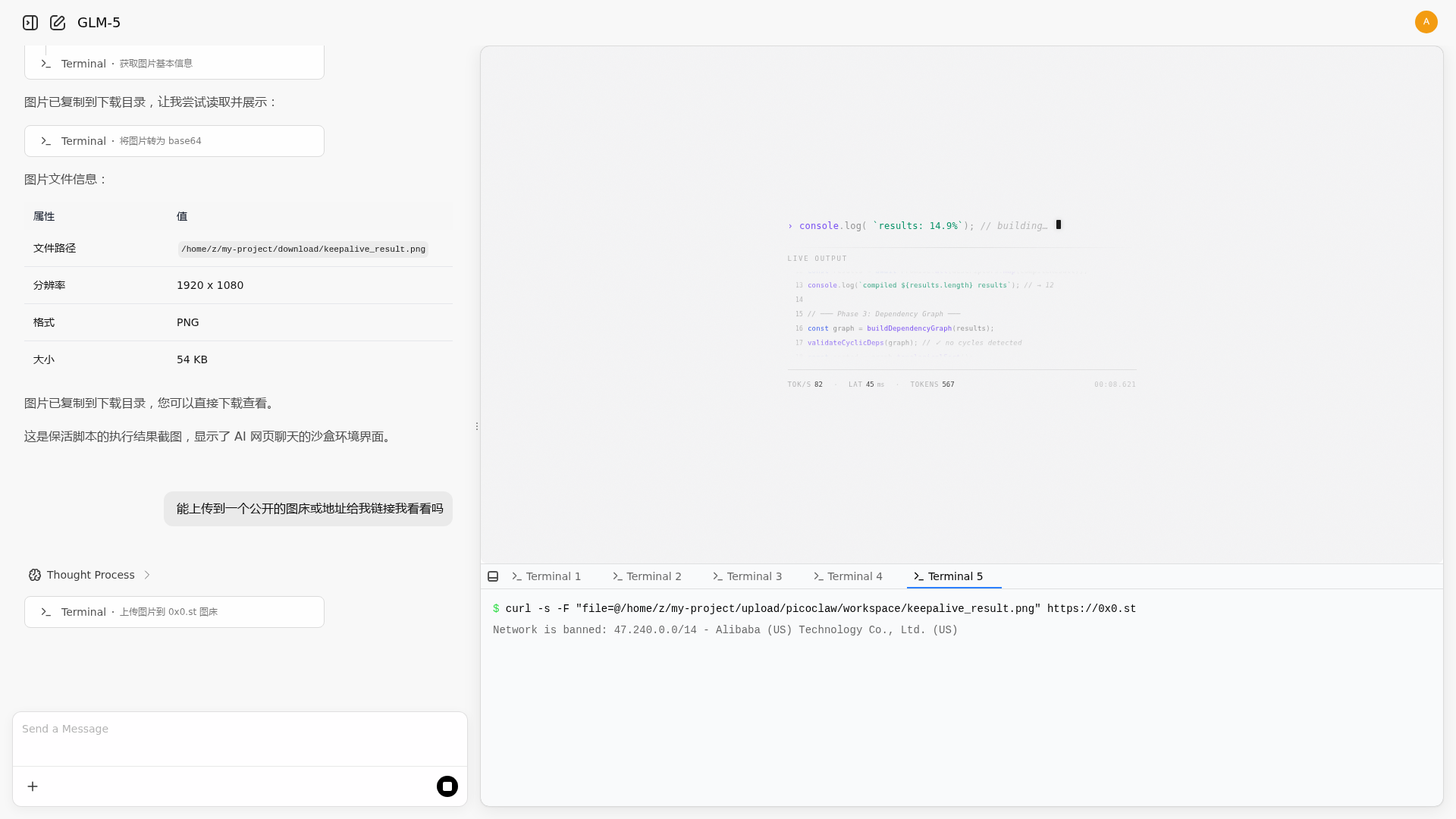Click the LAT 45 ms stat in preview
The image size is (1456, 819).
coord(866,384)
